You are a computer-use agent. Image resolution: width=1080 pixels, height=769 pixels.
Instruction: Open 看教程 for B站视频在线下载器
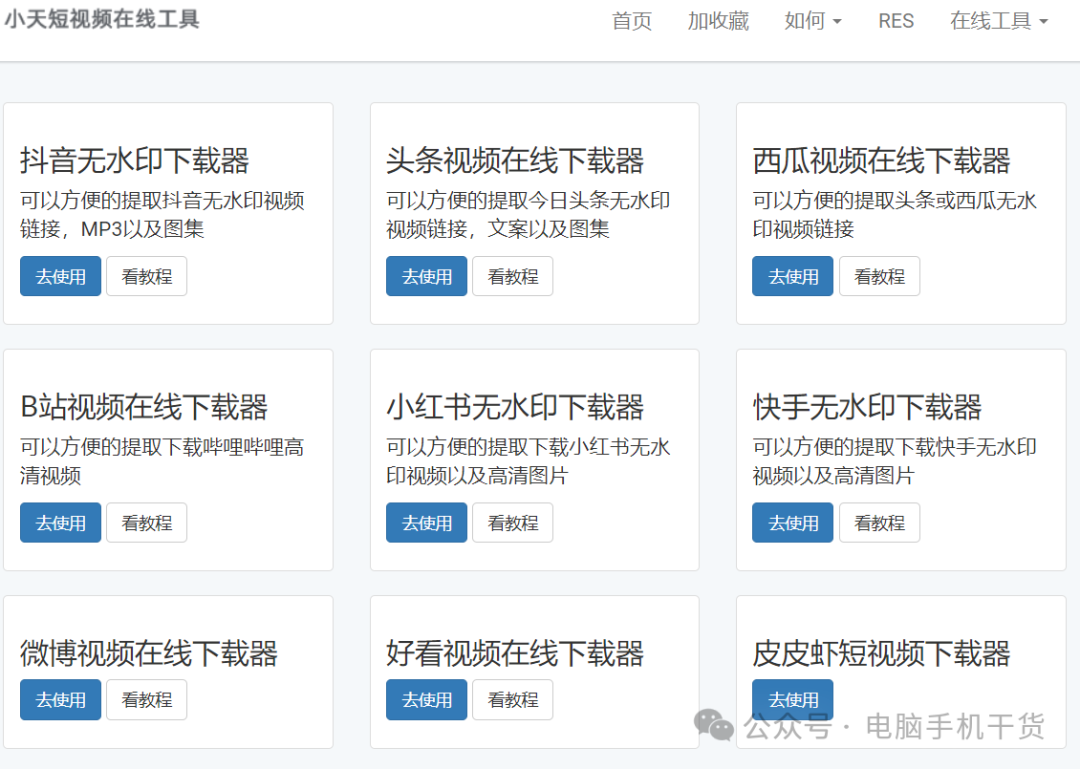coord(147,523)
